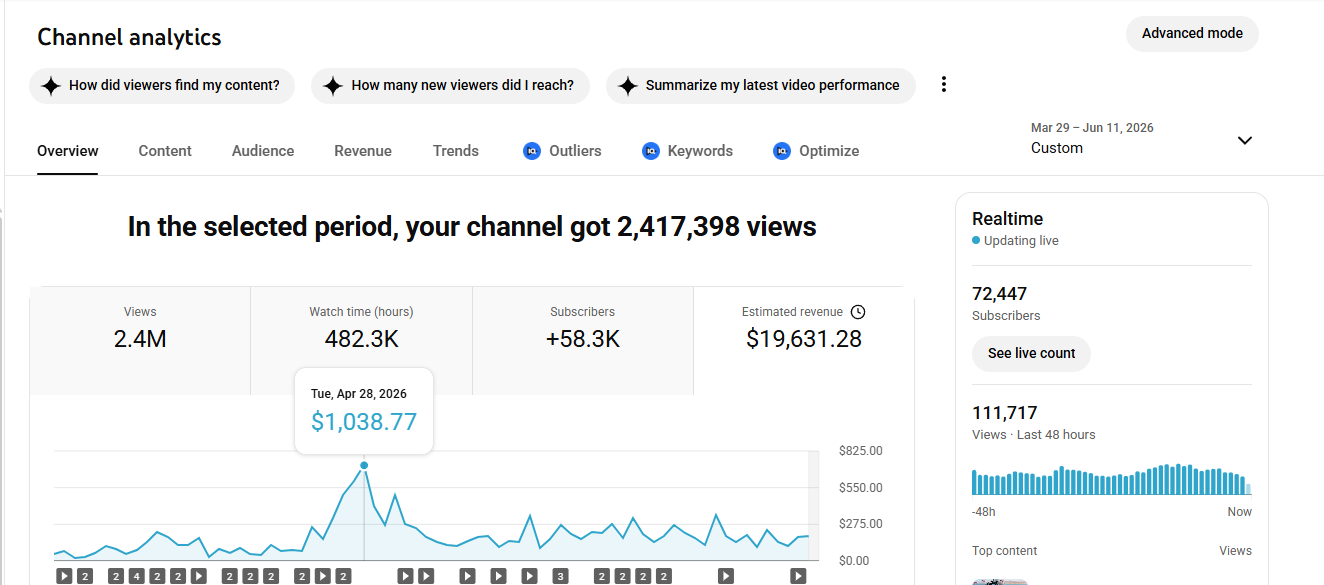Click the '-48h' chart axis label
The width and height of the screenshot is (1324, 585).
point(983,512)
